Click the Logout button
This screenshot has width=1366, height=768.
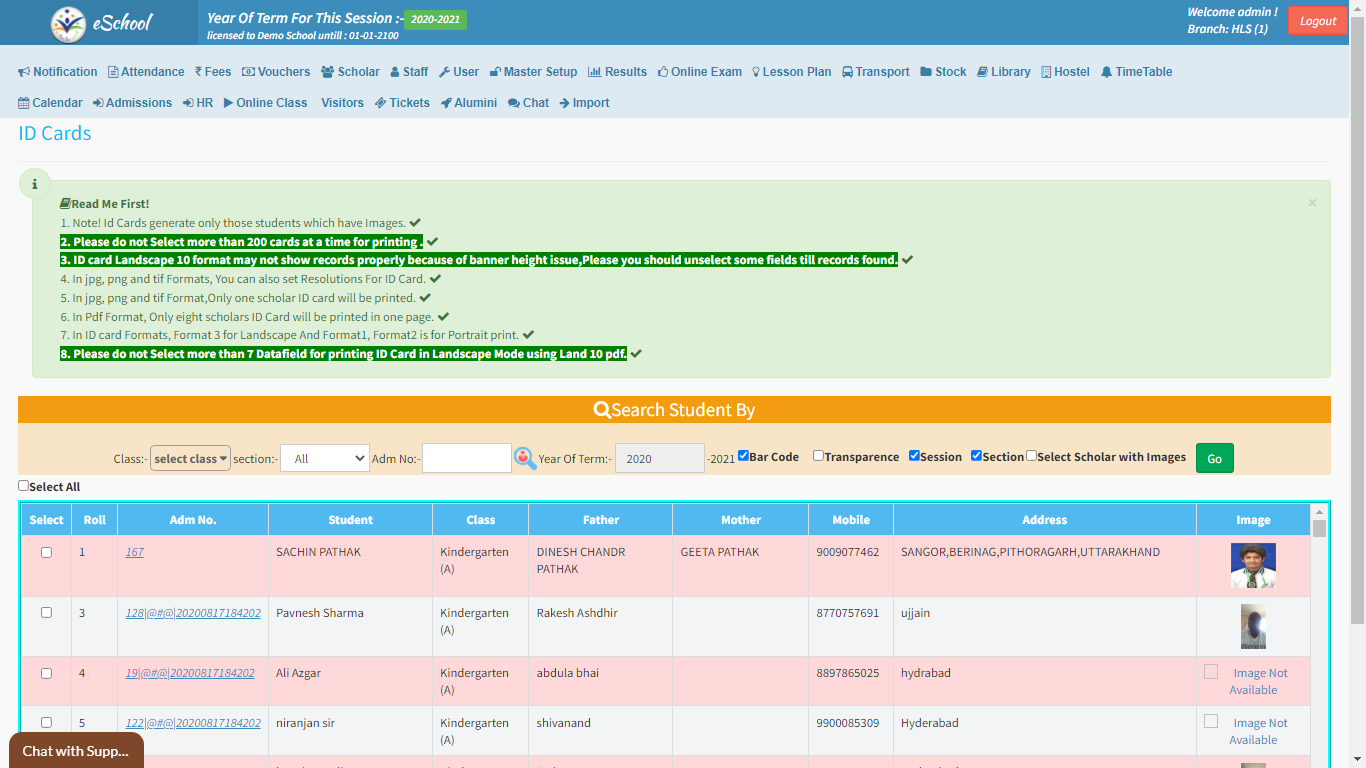(1317, 21)
